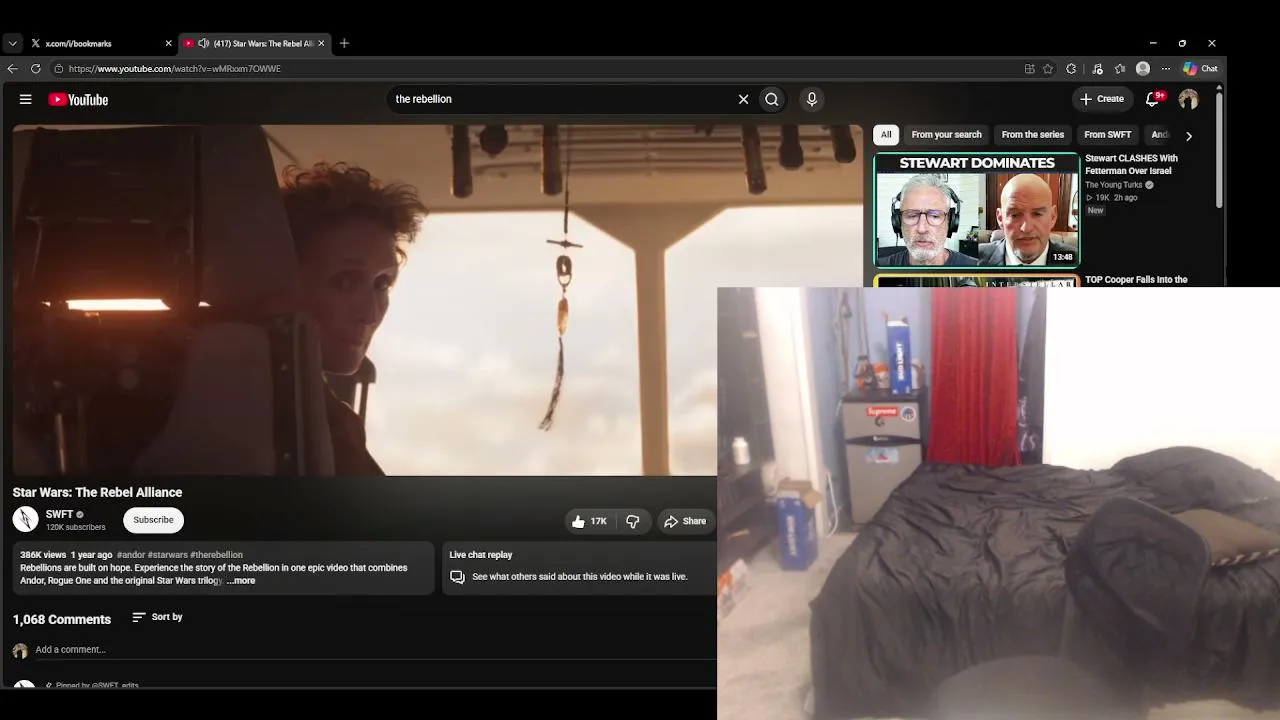1280x720 pixels.
Task: Open the Stewart Dominates video thumbnail
Action: point(977,210)
